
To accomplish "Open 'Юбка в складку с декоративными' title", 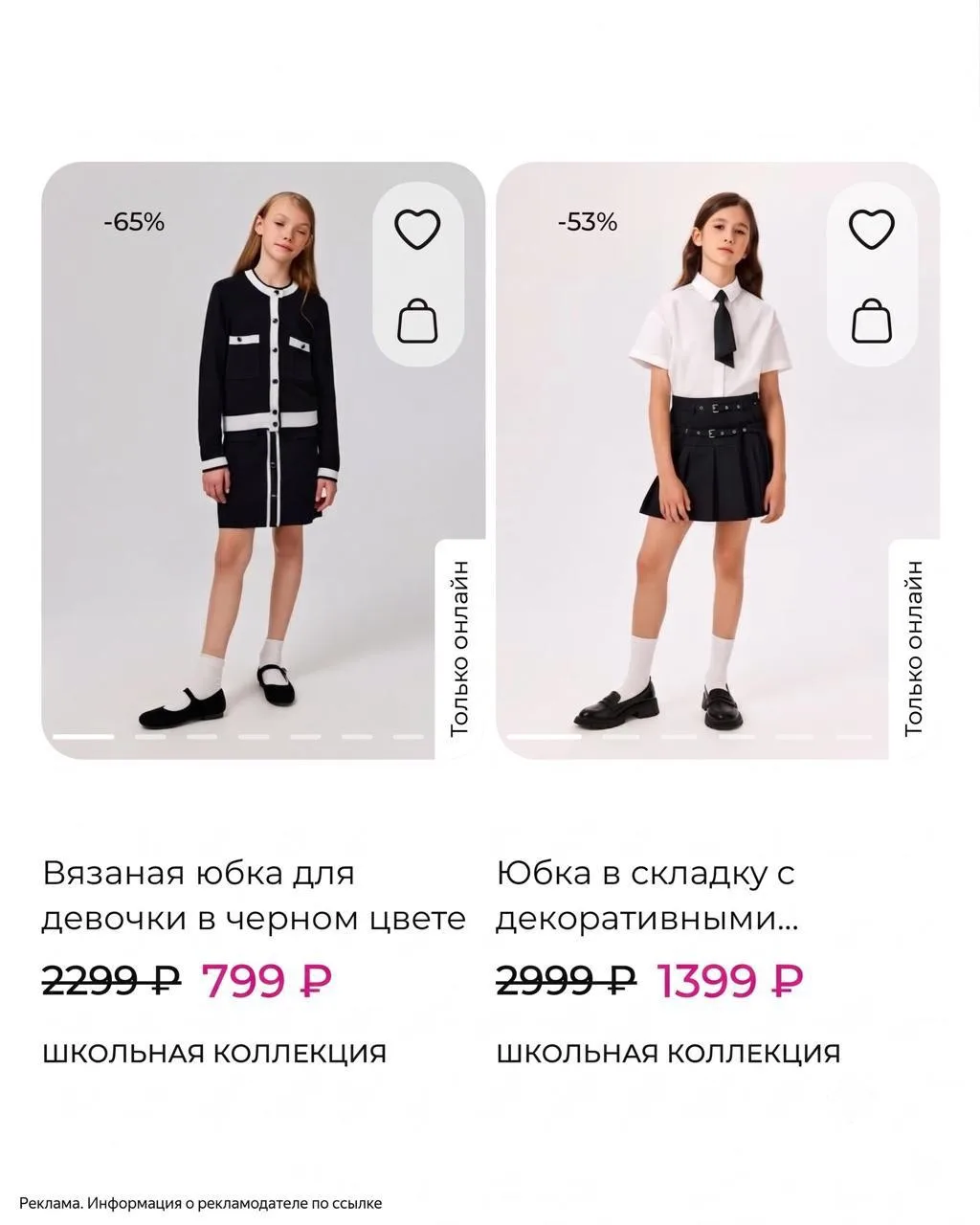I will coord(647,896).
